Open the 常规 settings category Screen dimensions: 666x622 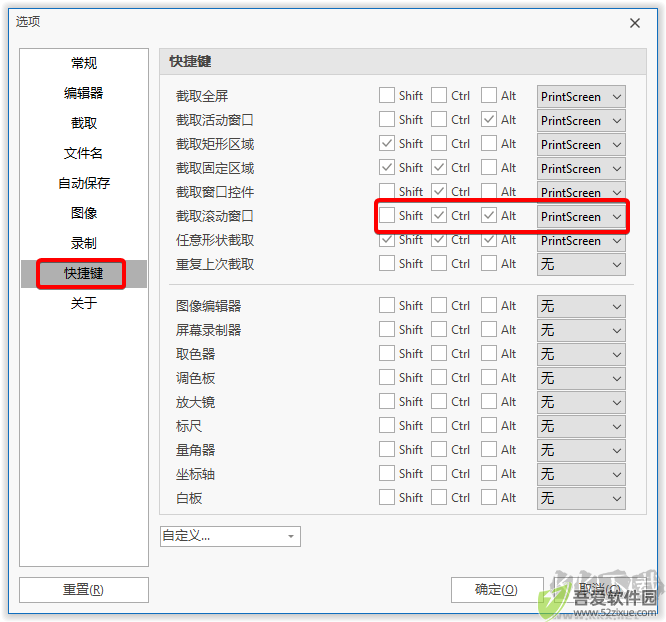coord(84,63)
